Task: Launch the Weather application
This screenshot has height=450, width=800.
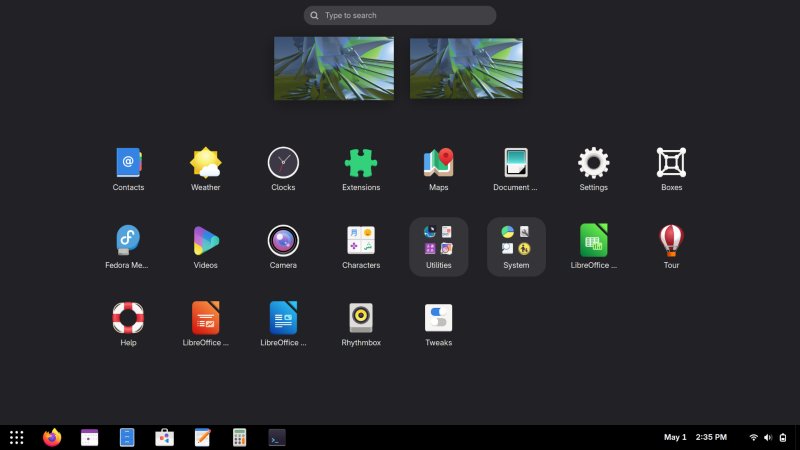Action: coord(206,162)
